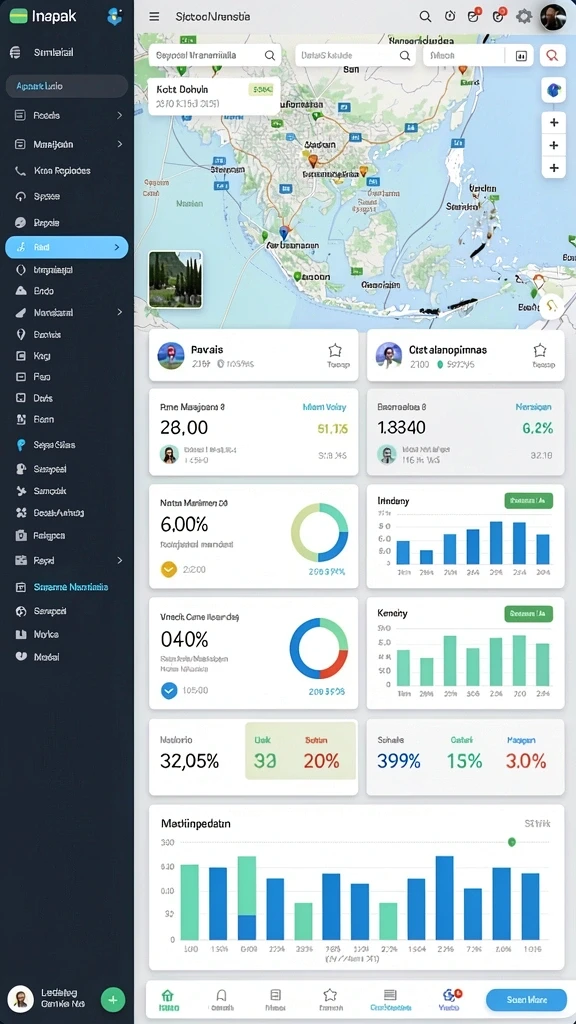Star the Pavais card

[x=335, y=350]
